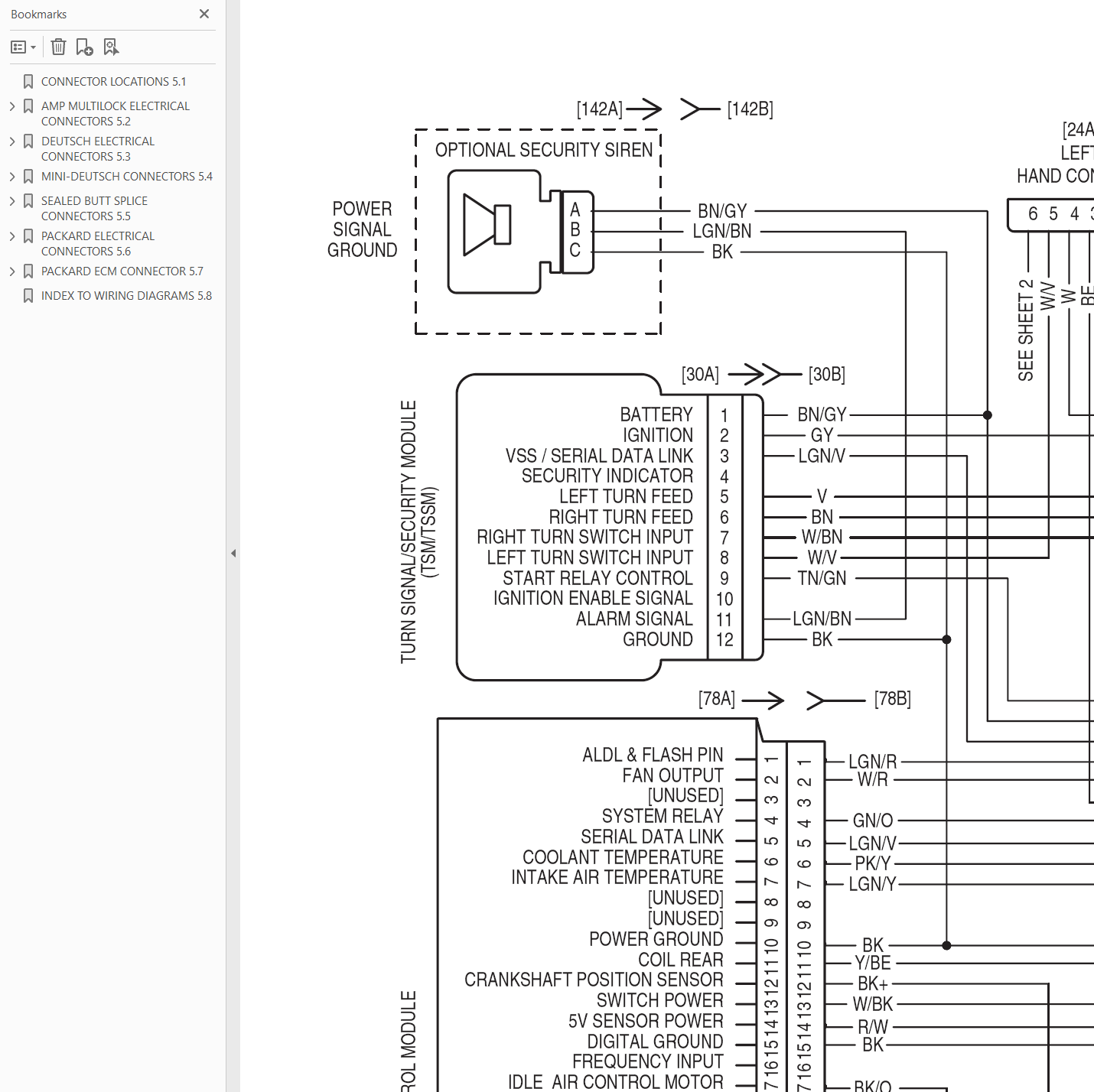Image resolution: width=1094 pixels, height=1092 pixels.
Task: Click FAN OUTPUT text
Action: [672, 775]
